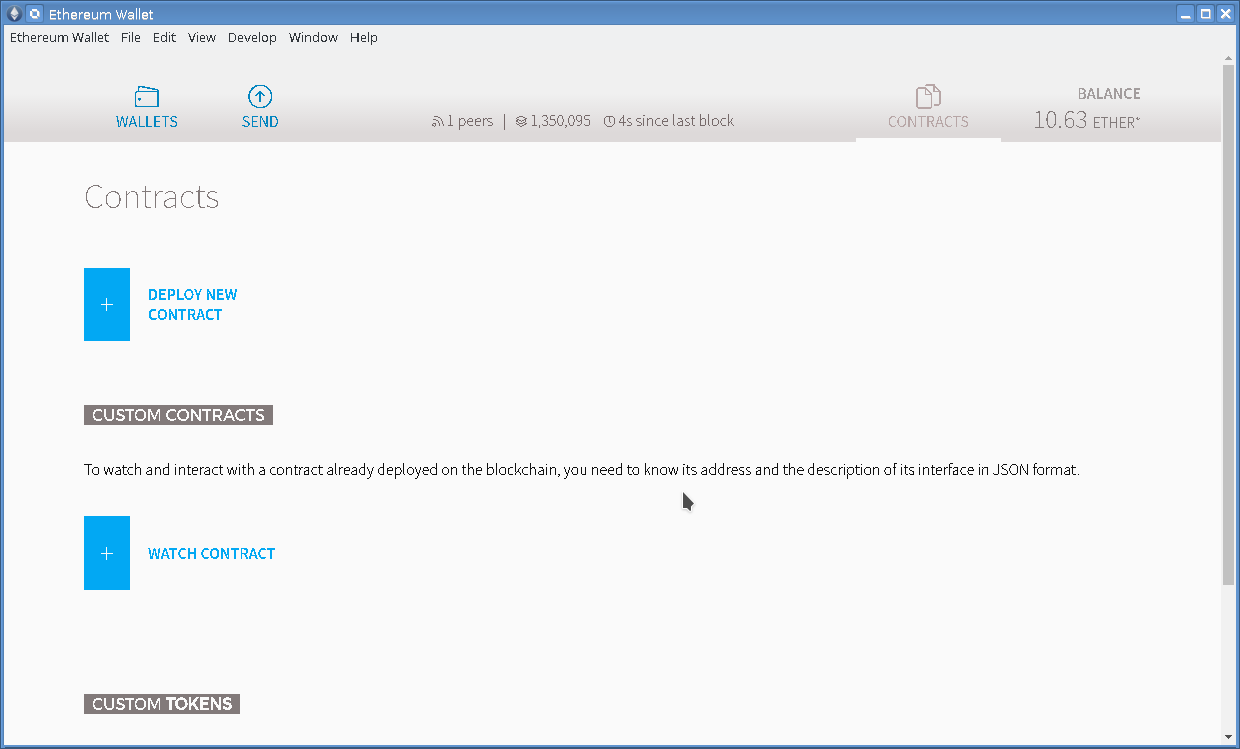Click the WATCH CONTRACT link
This screenshot has width=1240, height=749.
tap(211, 553)
